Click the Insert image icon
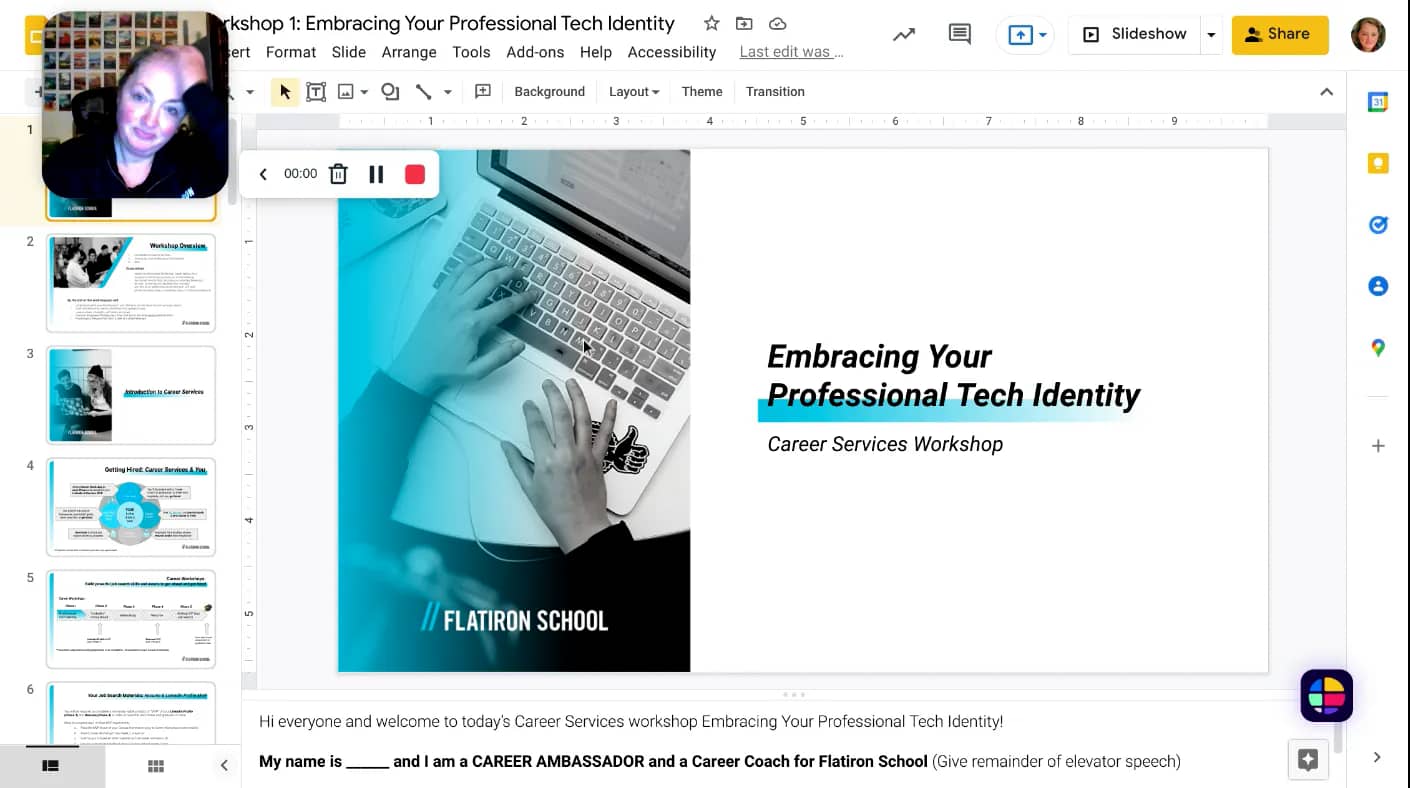 pos(346,92)
